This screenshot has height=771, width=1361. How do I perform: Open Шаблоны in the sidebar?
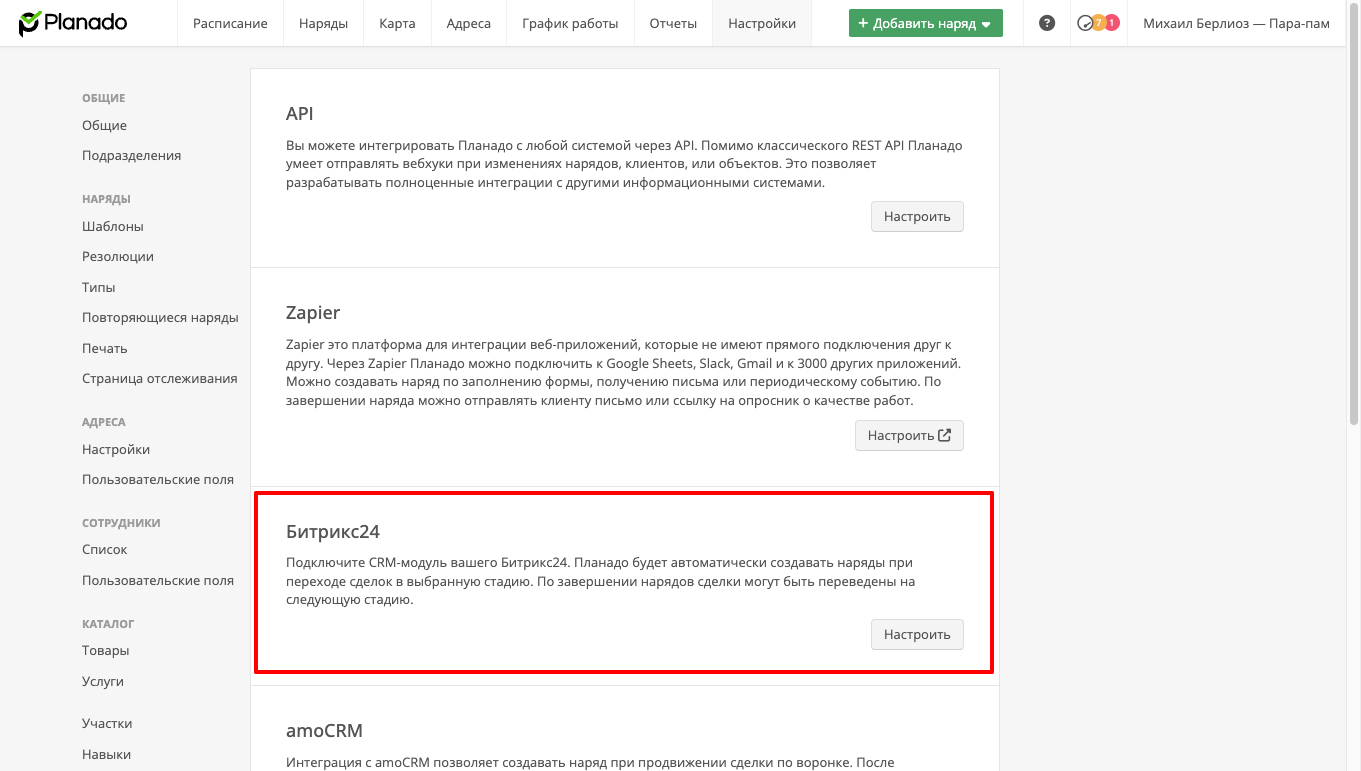pyautogui.click(x=113, y=226)
